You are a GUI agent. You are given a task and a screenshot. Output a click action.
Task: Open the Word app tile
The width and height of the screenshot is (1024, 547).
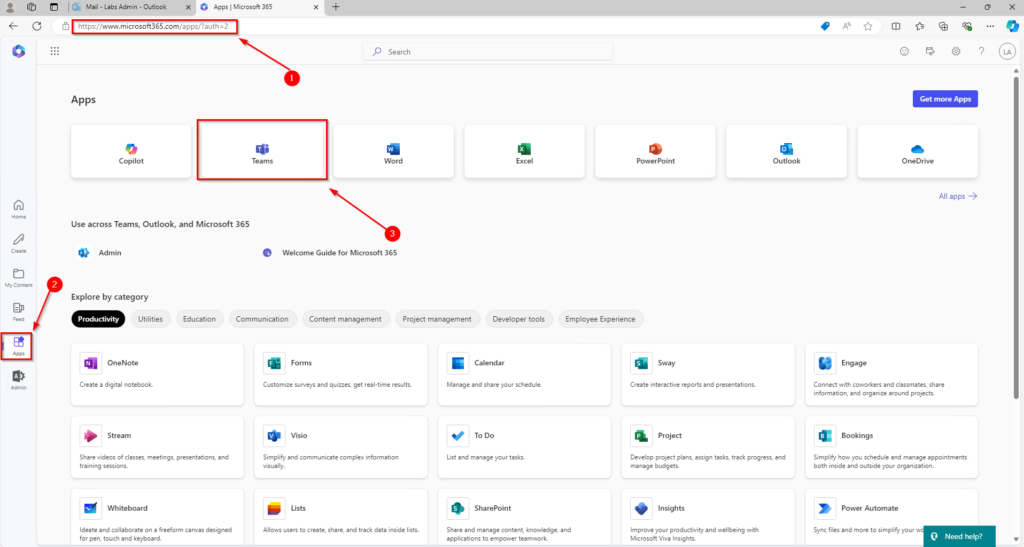point(393,151)
